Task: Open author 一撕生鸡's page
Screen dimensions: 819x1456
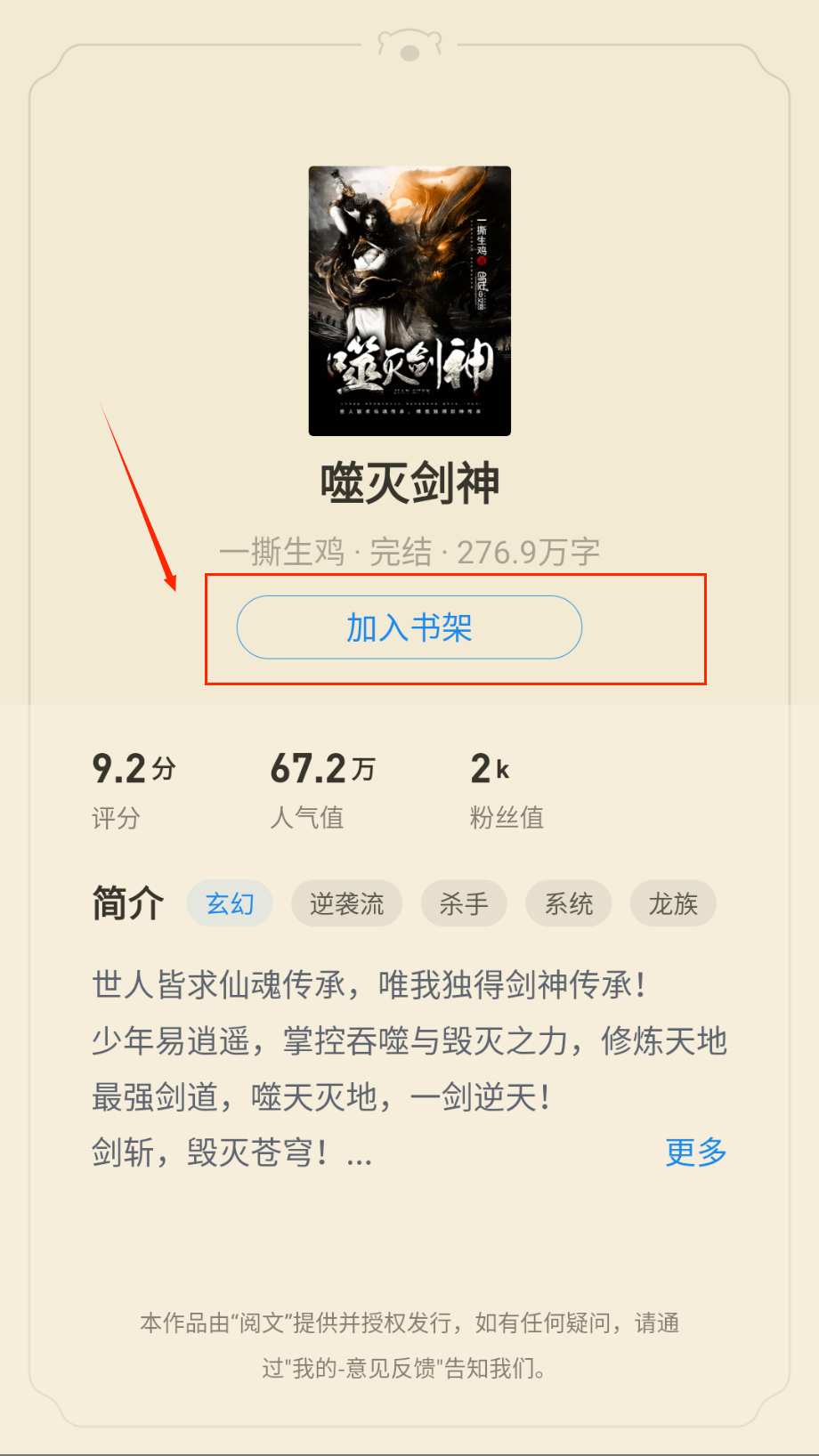Action: click(281, 552)
